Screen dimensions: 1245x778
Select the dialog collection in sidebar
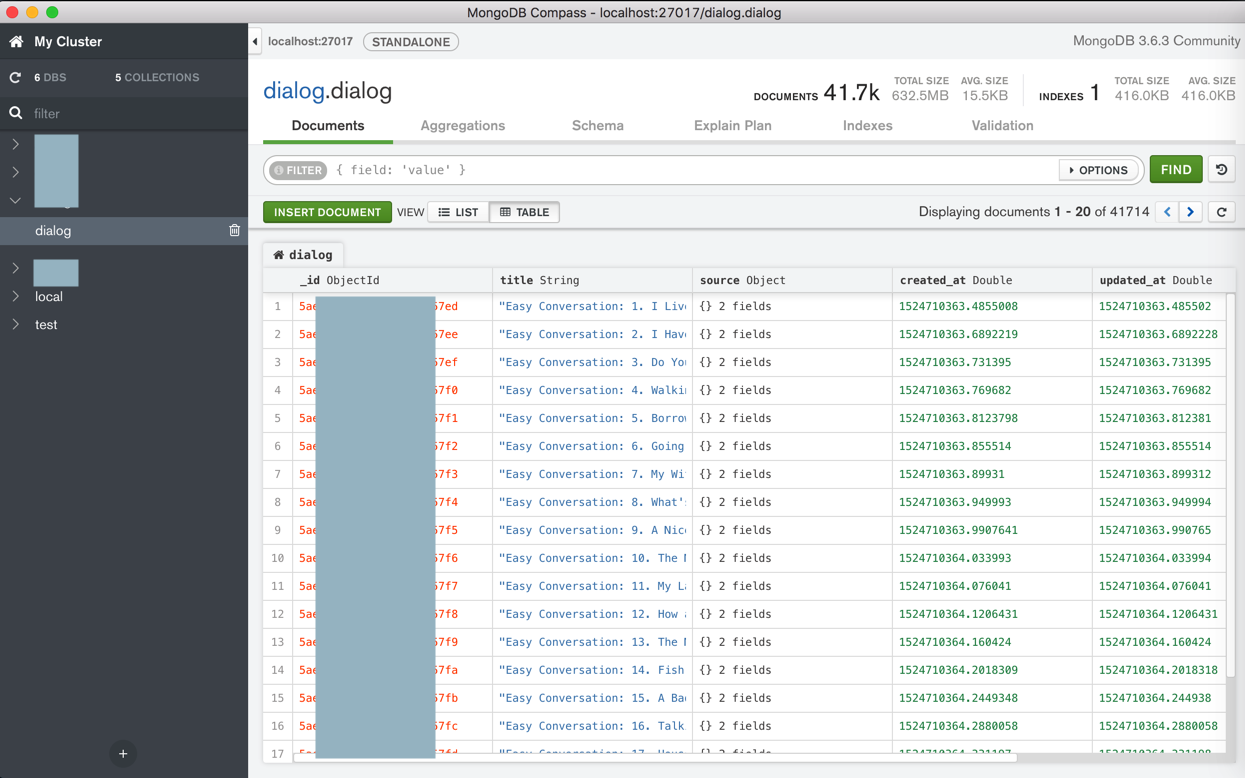pyautogui.click(x=124, y=230)
